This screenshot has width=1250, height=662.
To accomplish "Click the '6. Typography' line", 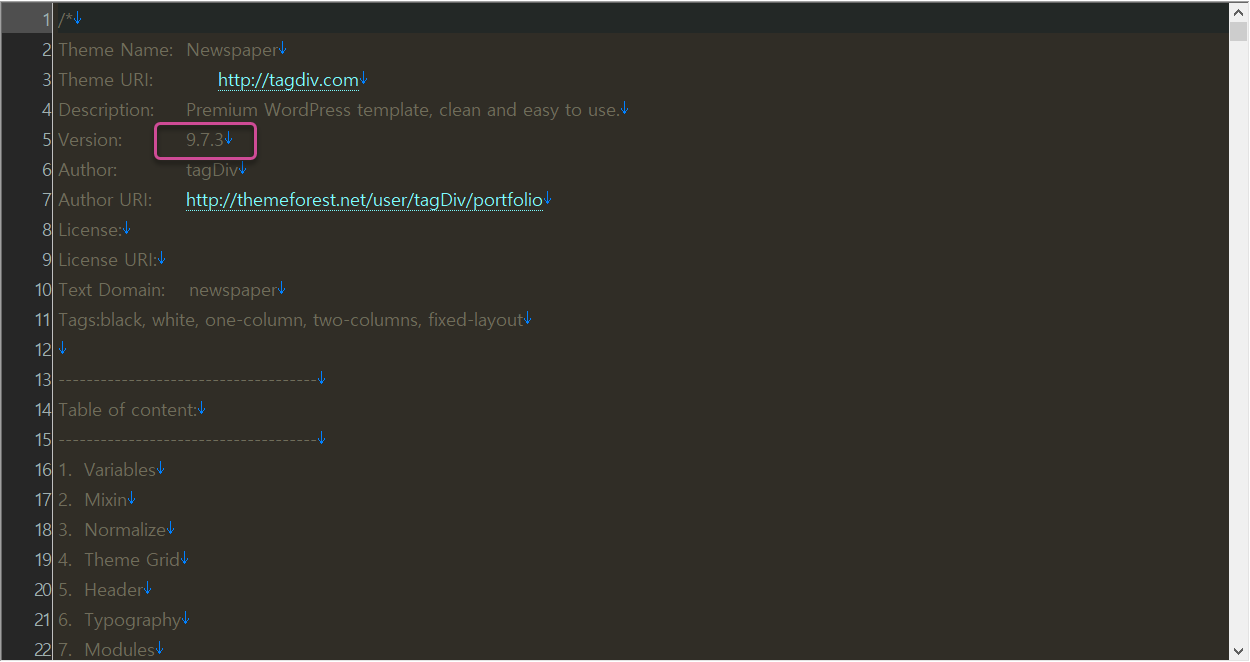I will tap(119, 620).
